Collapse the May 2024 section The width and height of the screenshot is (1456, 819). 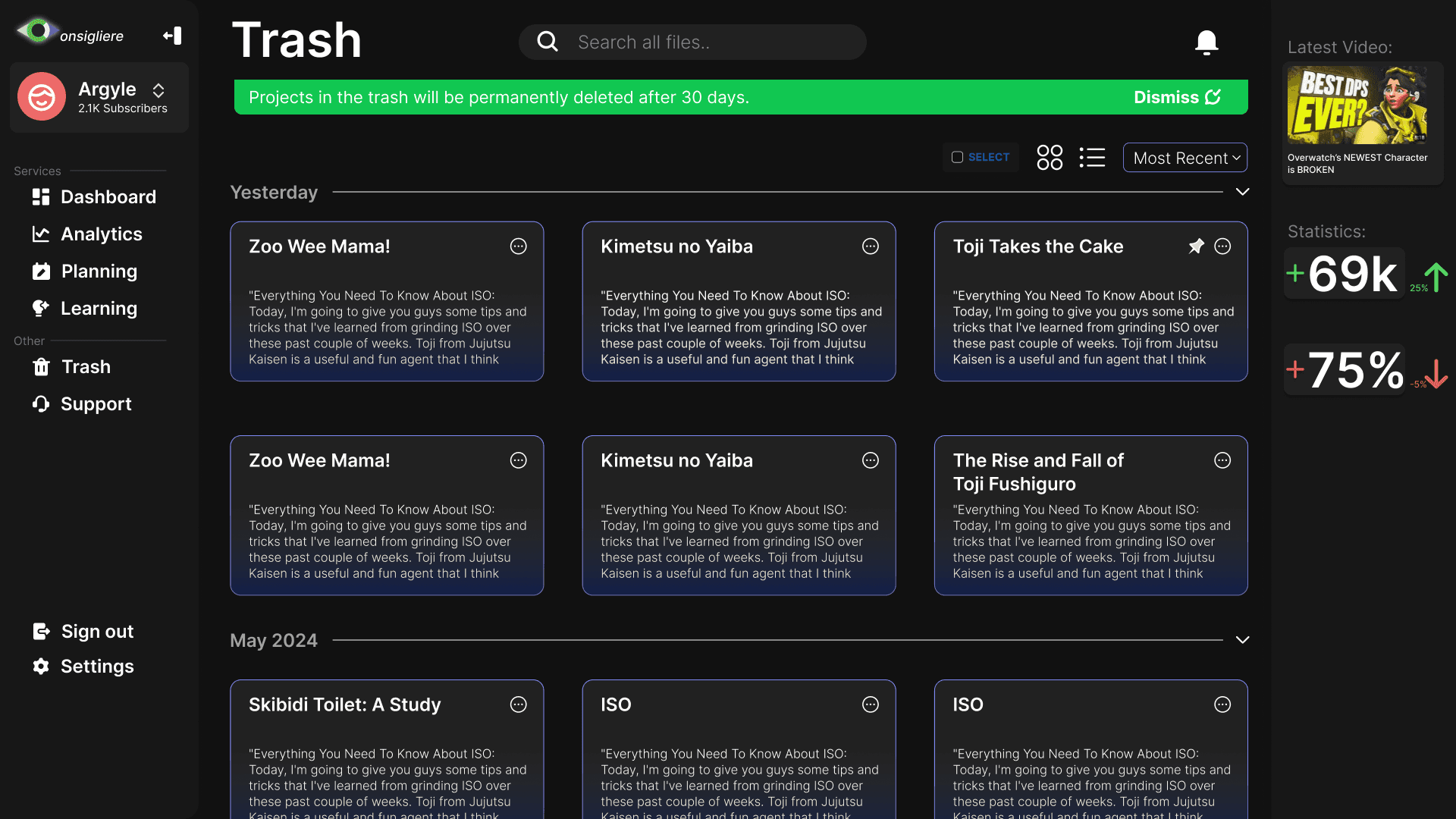(x=1242, y=640)
